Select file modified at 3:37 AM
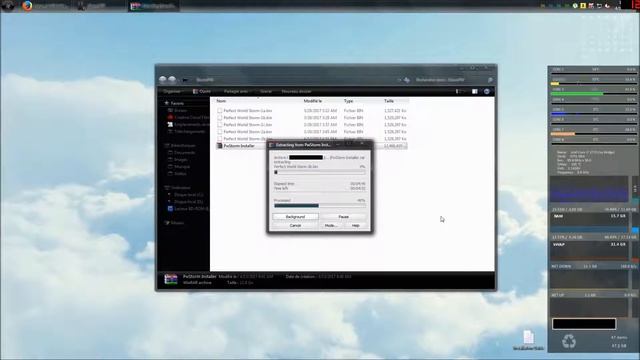This screenshot has height=360, width=640. [312, 124]
